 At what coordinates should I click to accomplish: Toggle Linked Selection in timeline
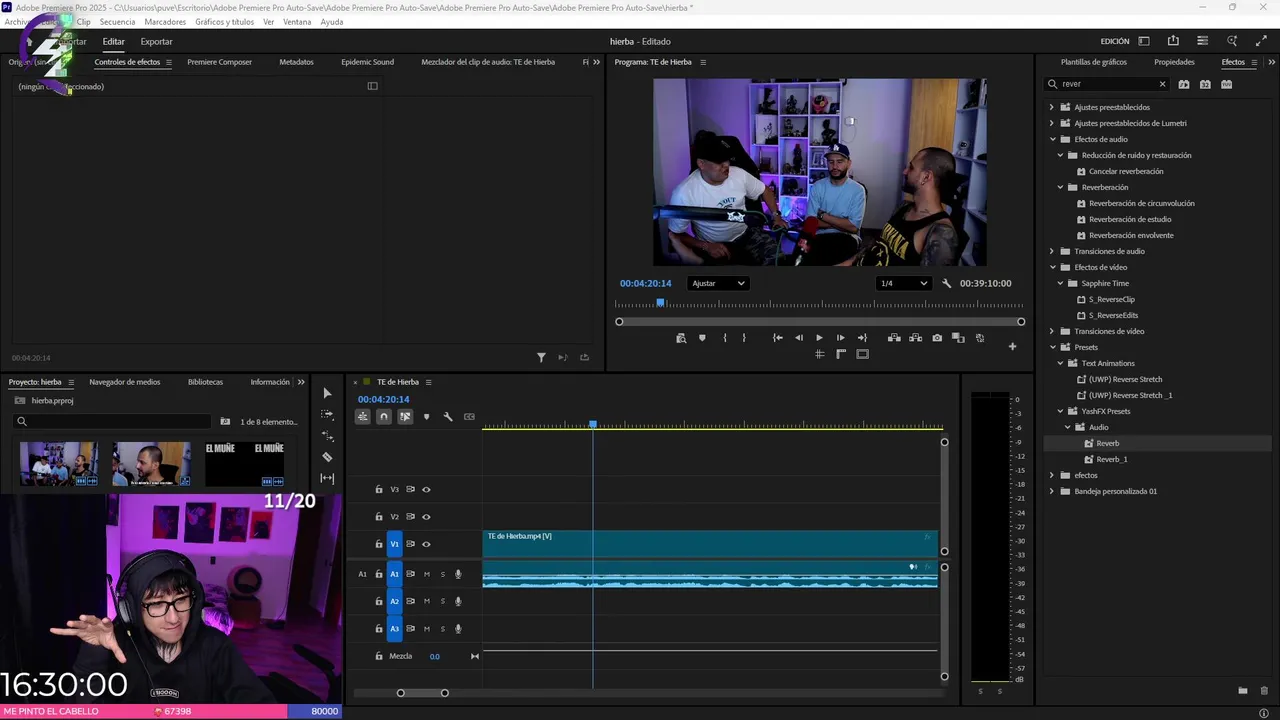click(405, 417)
